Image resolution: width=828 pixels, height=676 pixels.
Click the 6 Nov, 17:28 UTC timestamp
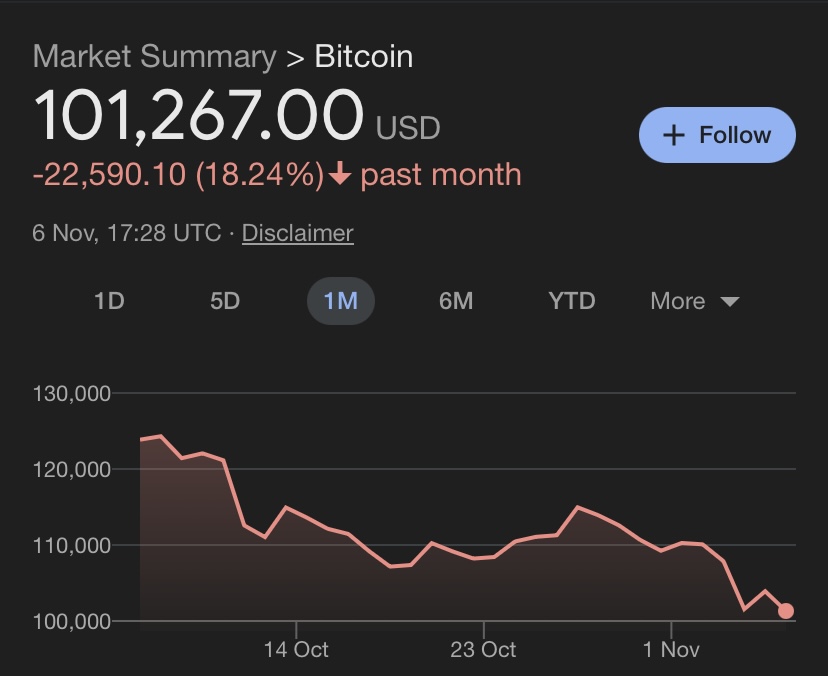coord(127,233)
